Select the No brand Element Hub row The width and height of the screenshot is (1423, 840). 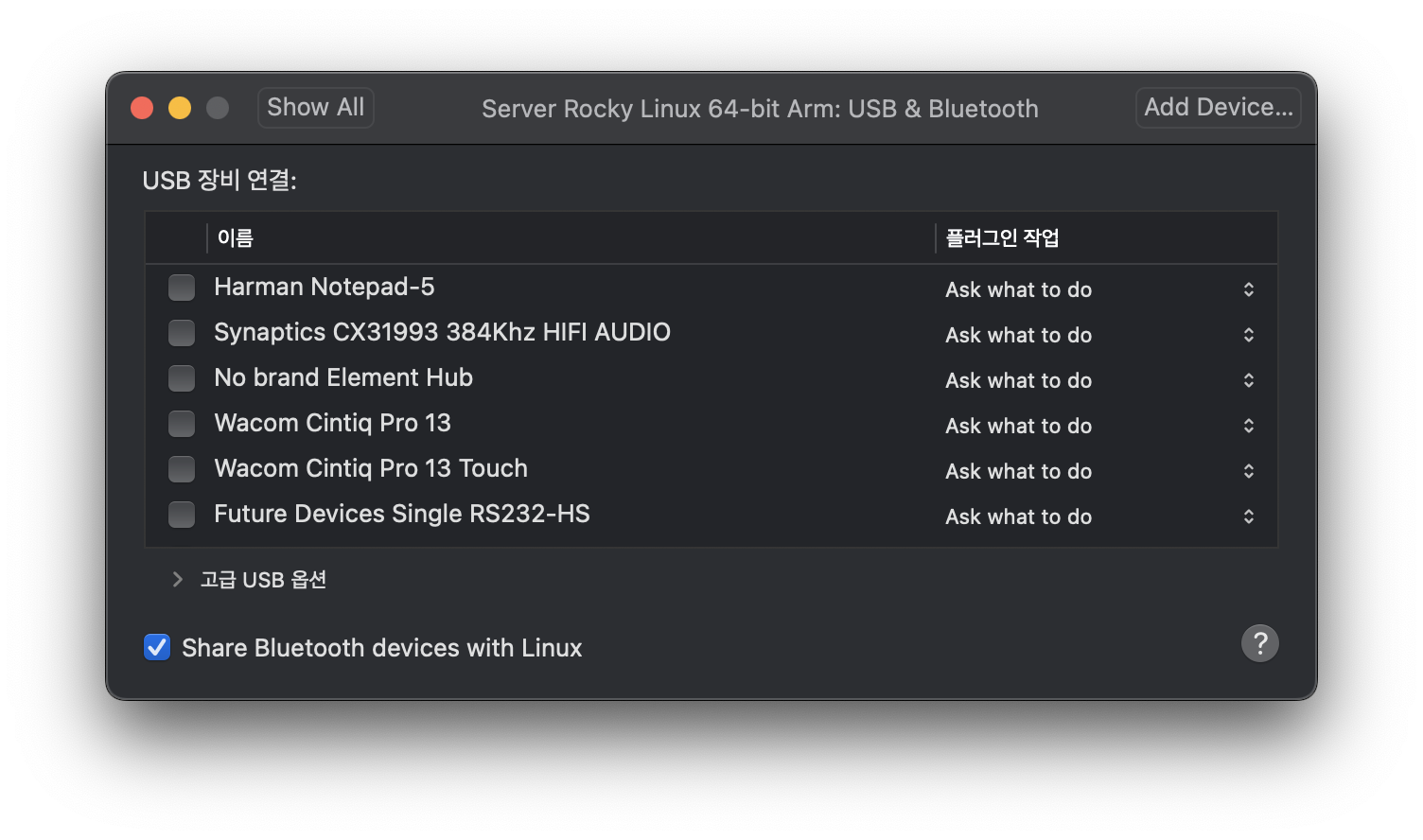click(711, 377)
